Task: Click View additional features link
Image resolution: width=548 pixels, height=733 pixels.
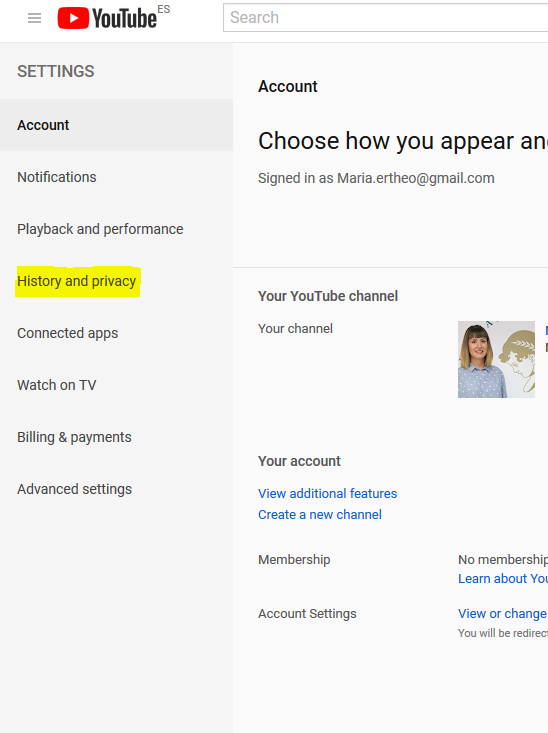Action: pos(327,494)
